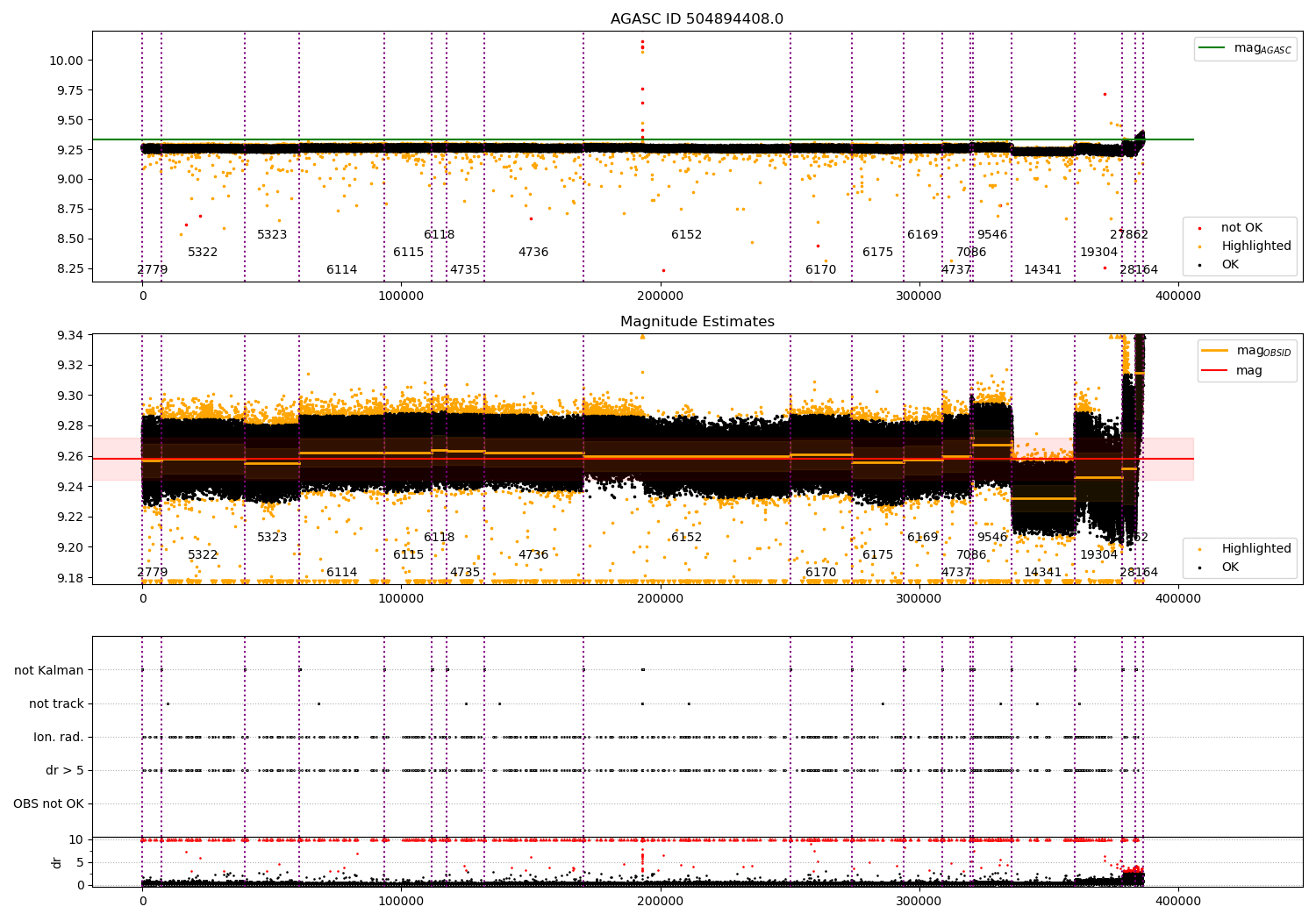Click OBSID label 6170 in top plot
The image size is (1316, 921).
pyautogui.click(x=821, y=270)
